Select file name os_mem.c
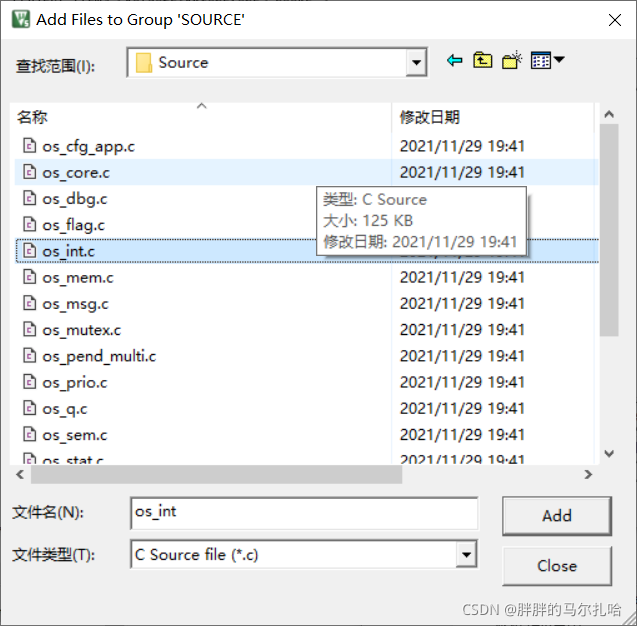Image resolution: width=637 pixels, height=626 pixels. (x=78, y=278)
